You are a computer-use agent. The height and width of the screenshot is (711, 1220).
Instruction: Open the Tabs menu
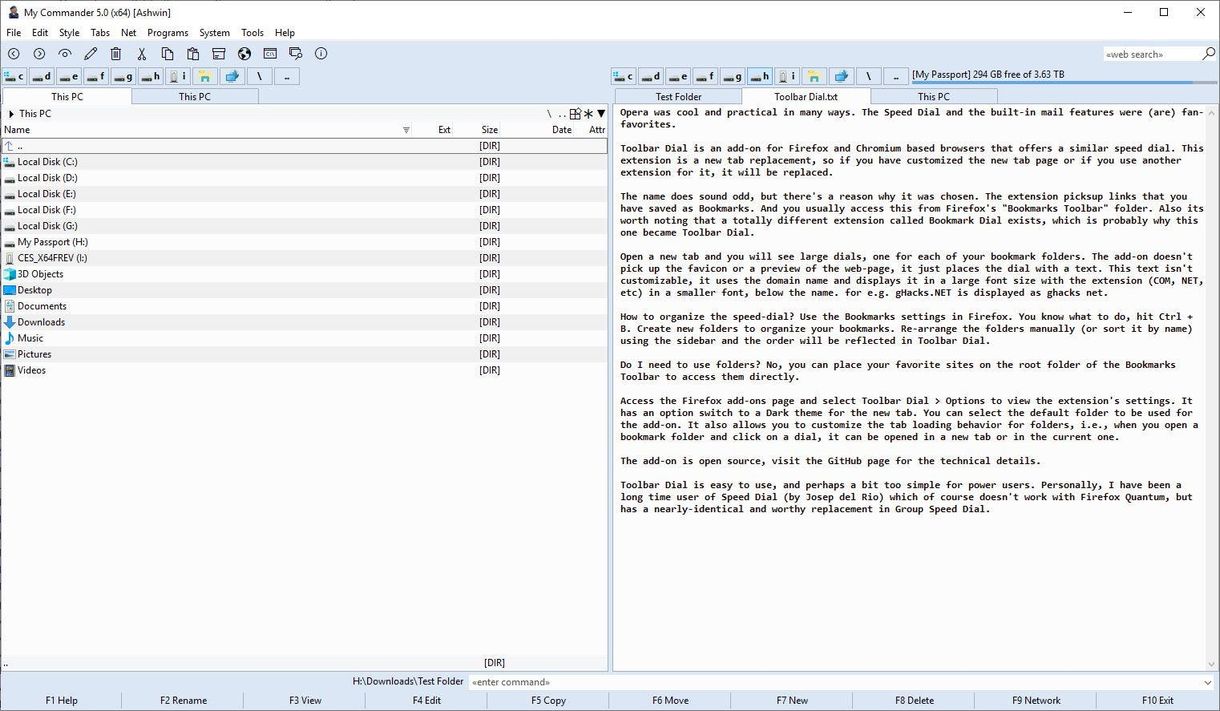tap(100, 33)
